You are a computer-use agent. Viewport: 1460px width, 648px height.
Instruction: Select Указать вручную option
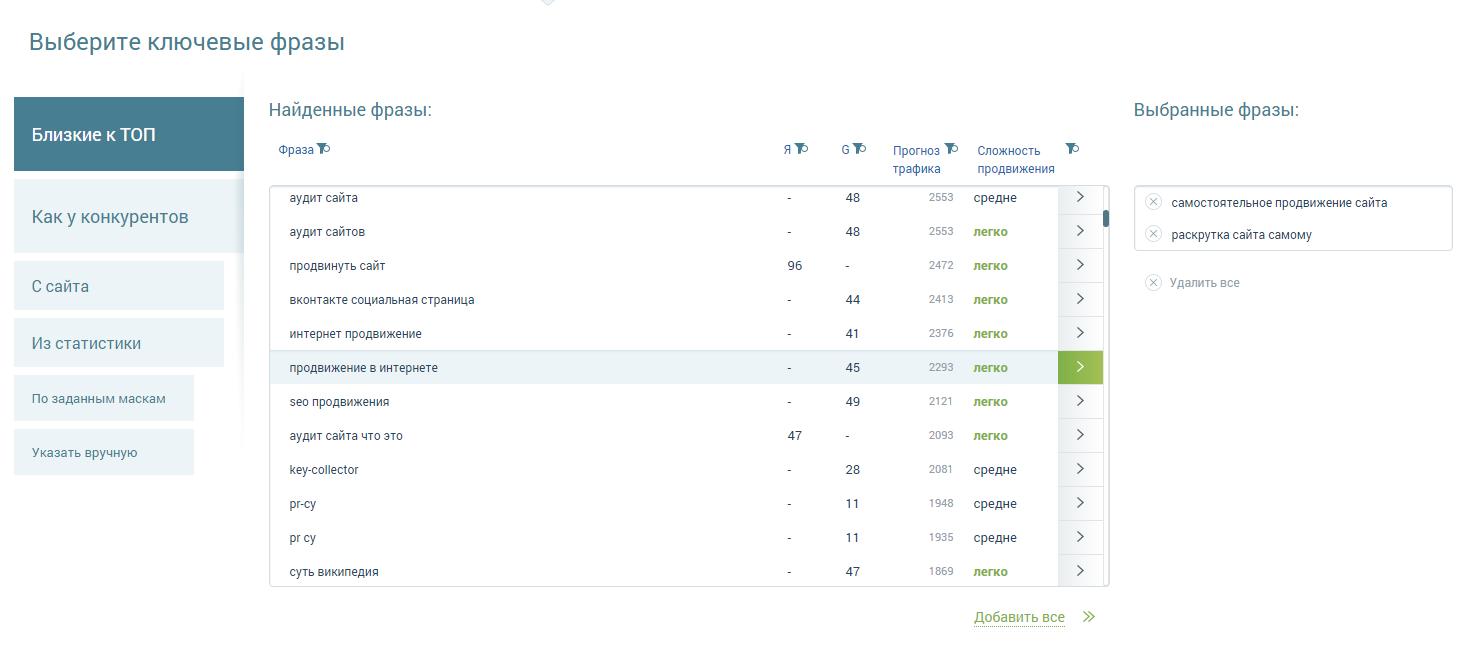[x=104, y=452]
